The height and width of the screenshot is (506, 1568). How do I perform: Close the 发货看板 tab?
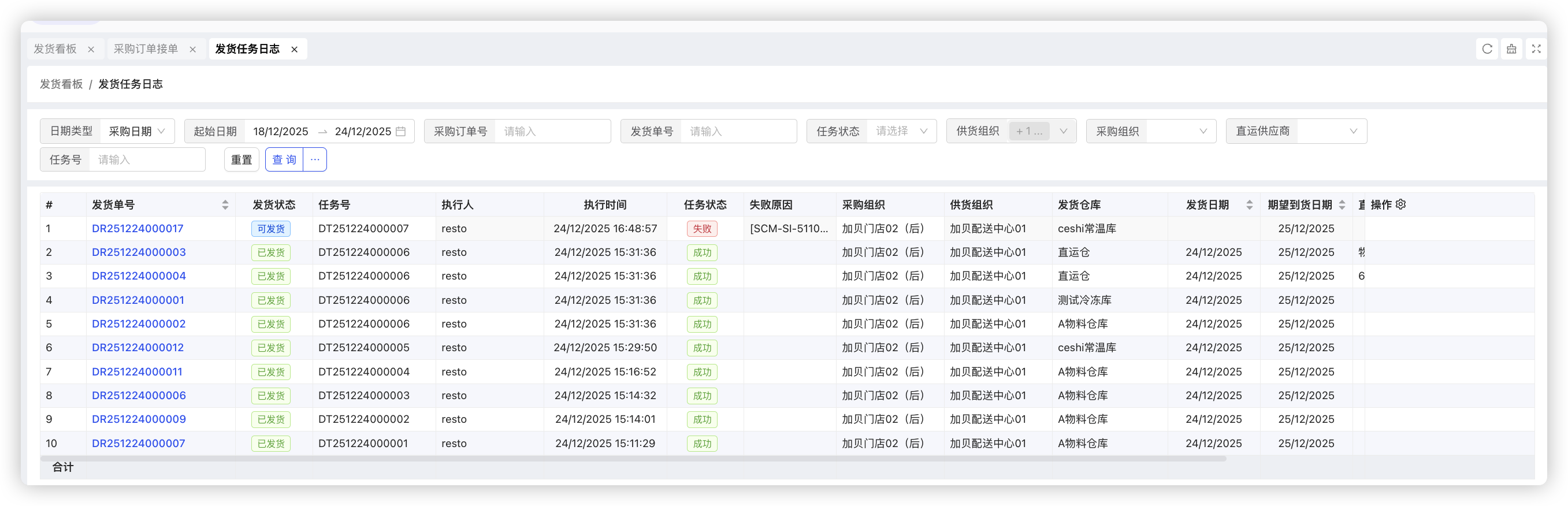pyautogui.click(x=91, y=49)
